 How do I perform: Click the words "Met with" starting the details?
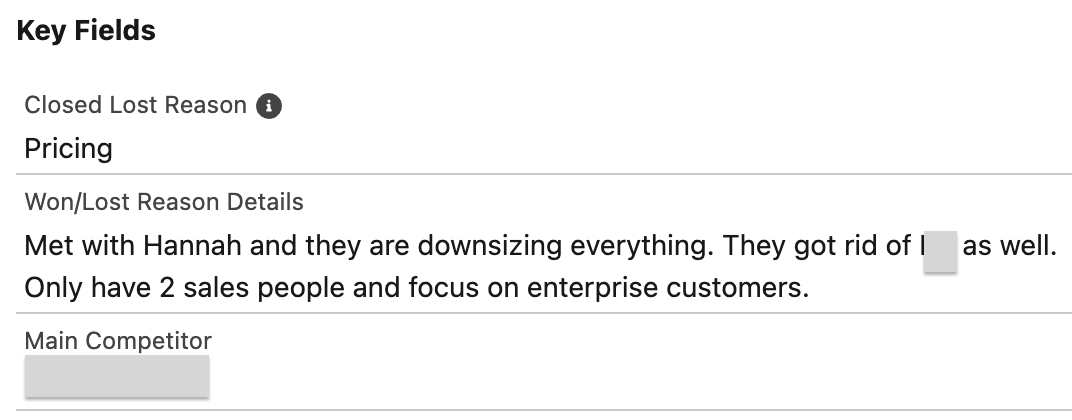tap(79, 245)
